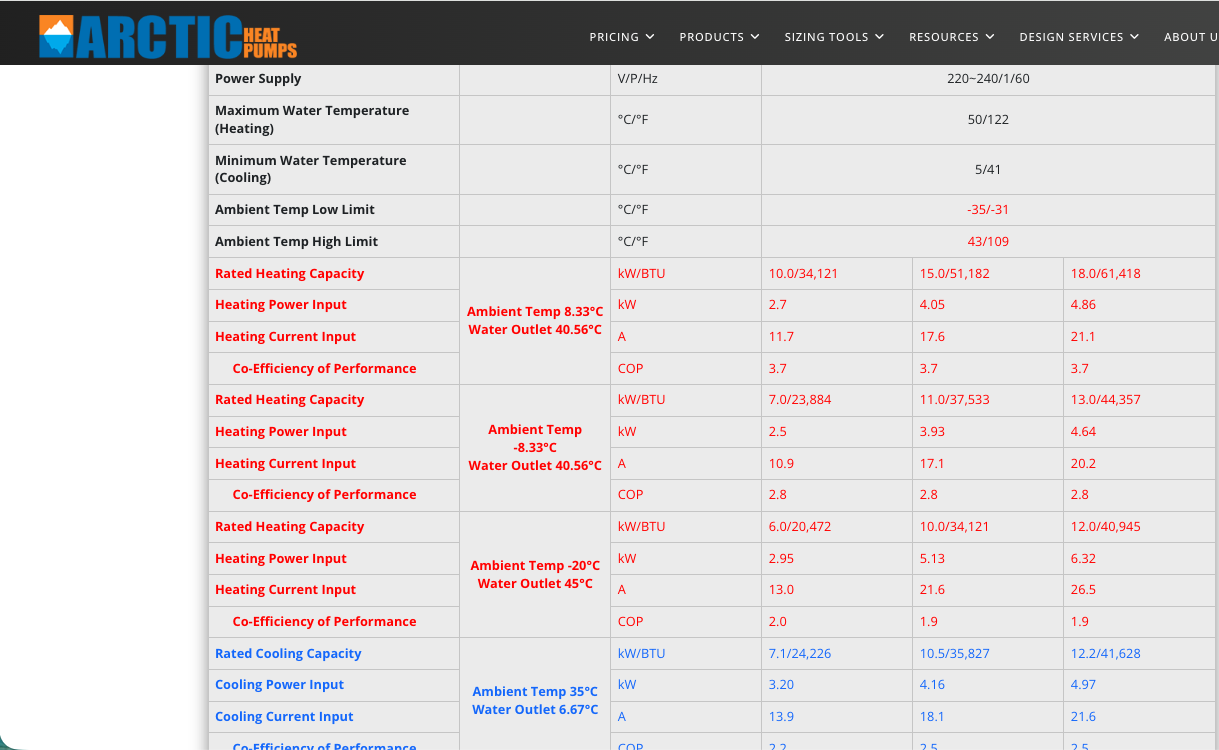Click the 10.9 heating current value
The width and height of the screenshot is (1219, 750).
pos(781,464)
